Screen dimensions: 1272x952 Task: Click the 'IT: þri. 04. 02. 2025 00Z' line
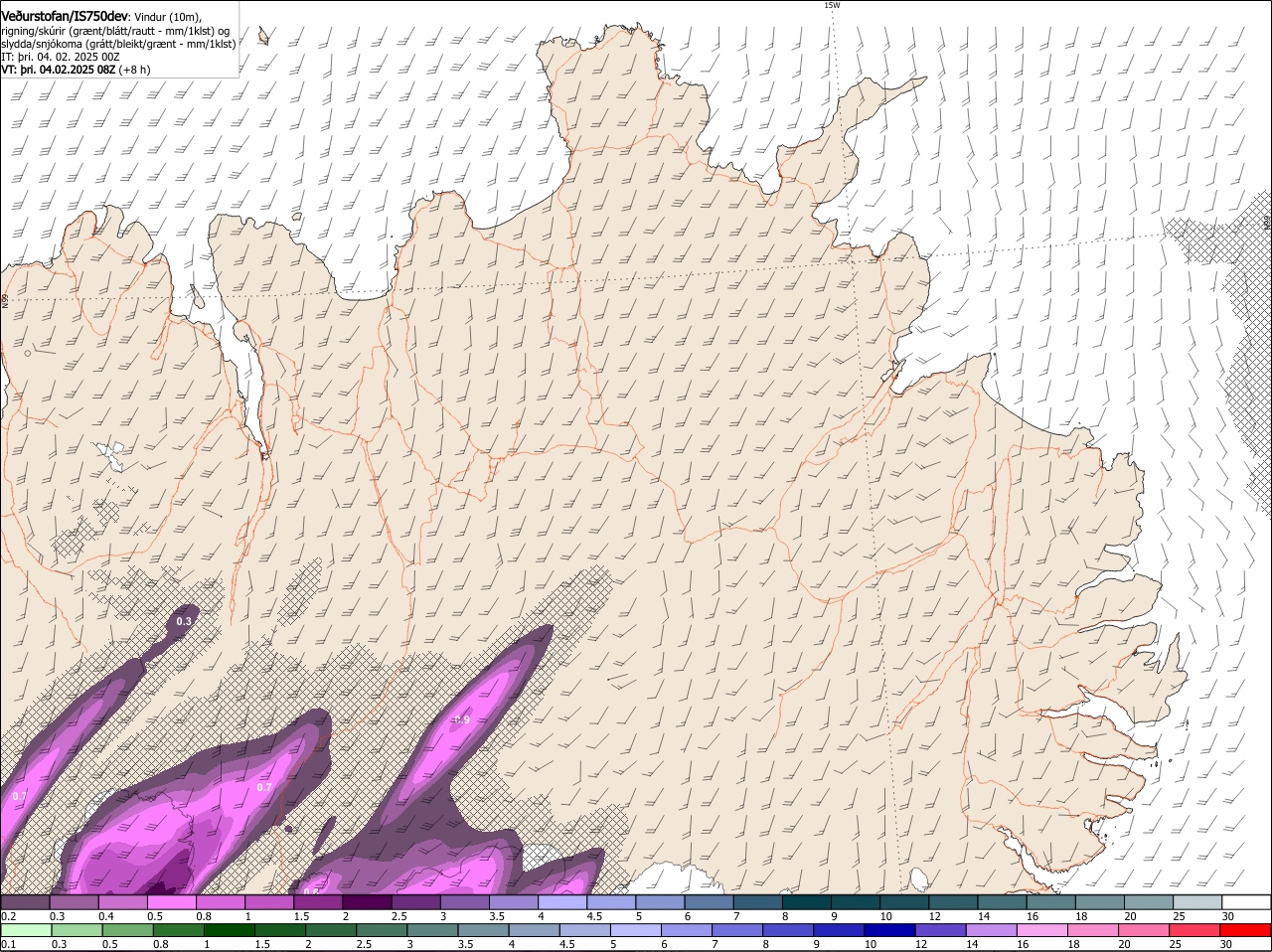coord(61,57)
